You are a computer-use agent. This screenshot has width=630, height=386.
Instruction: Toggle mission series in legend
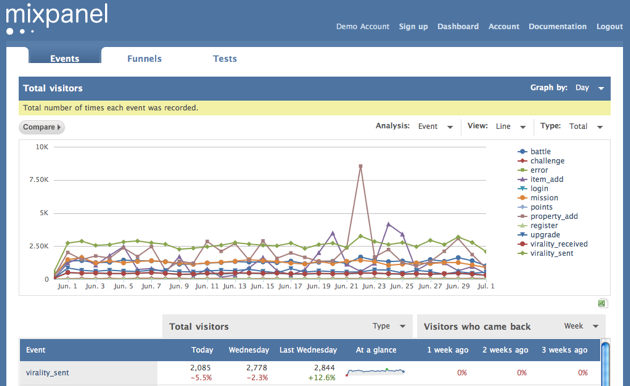coord(538,198)
